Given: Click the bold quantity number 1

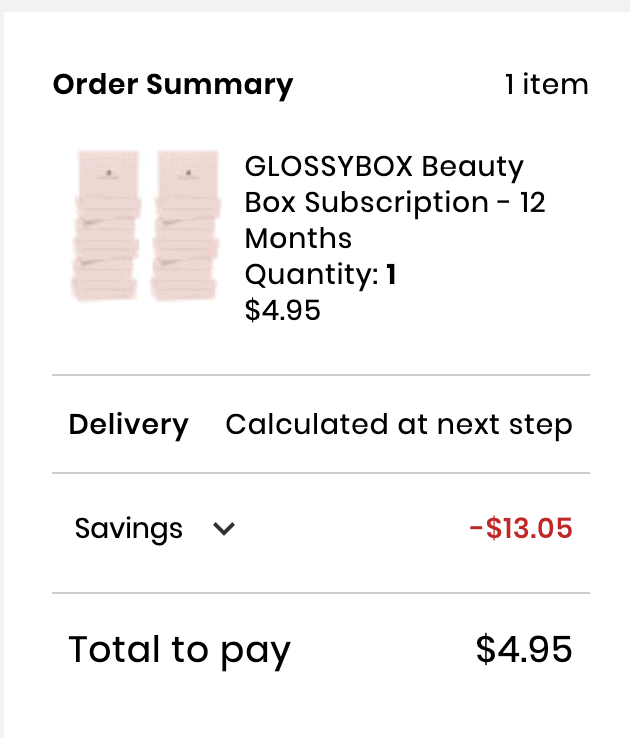Looking at the screenshot, I should click(391, 275).
